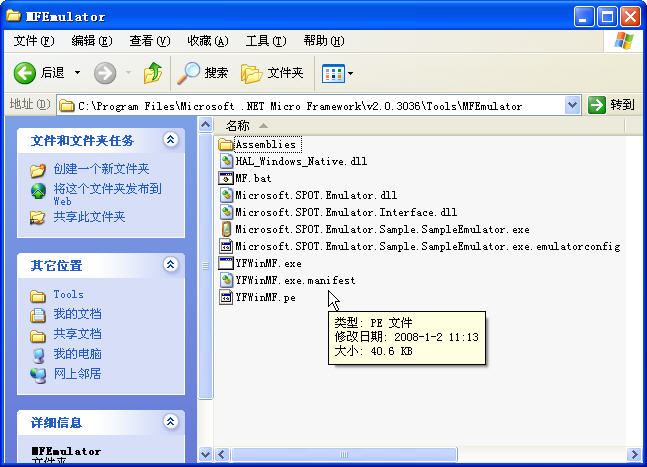Open 我的电脑 link in Other Places

[77, 354]
